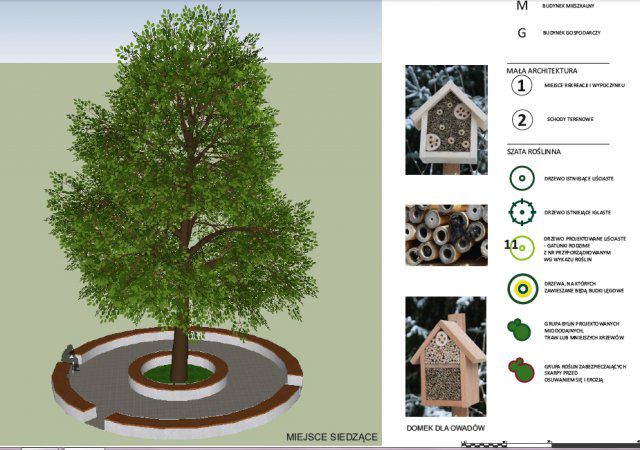Click the 'SCHODY TERENOWE' label
Screen dimensions: 640x450
pos(570,119)
